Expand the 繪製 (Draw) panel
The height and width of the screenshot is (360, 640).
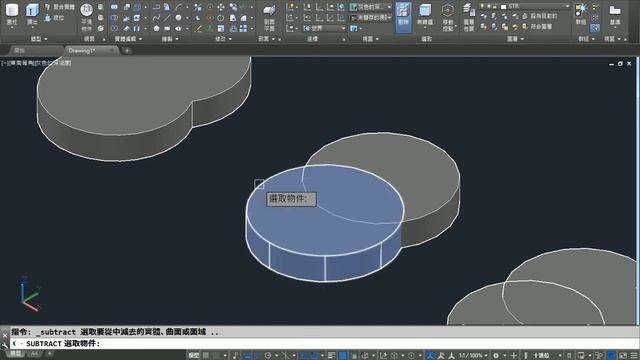[x=170, y=39]
